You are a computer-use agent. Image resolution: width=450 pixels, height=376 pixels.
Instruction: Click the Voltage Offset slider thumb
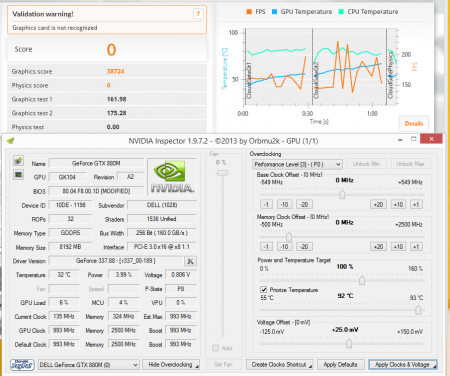[349, 343]
